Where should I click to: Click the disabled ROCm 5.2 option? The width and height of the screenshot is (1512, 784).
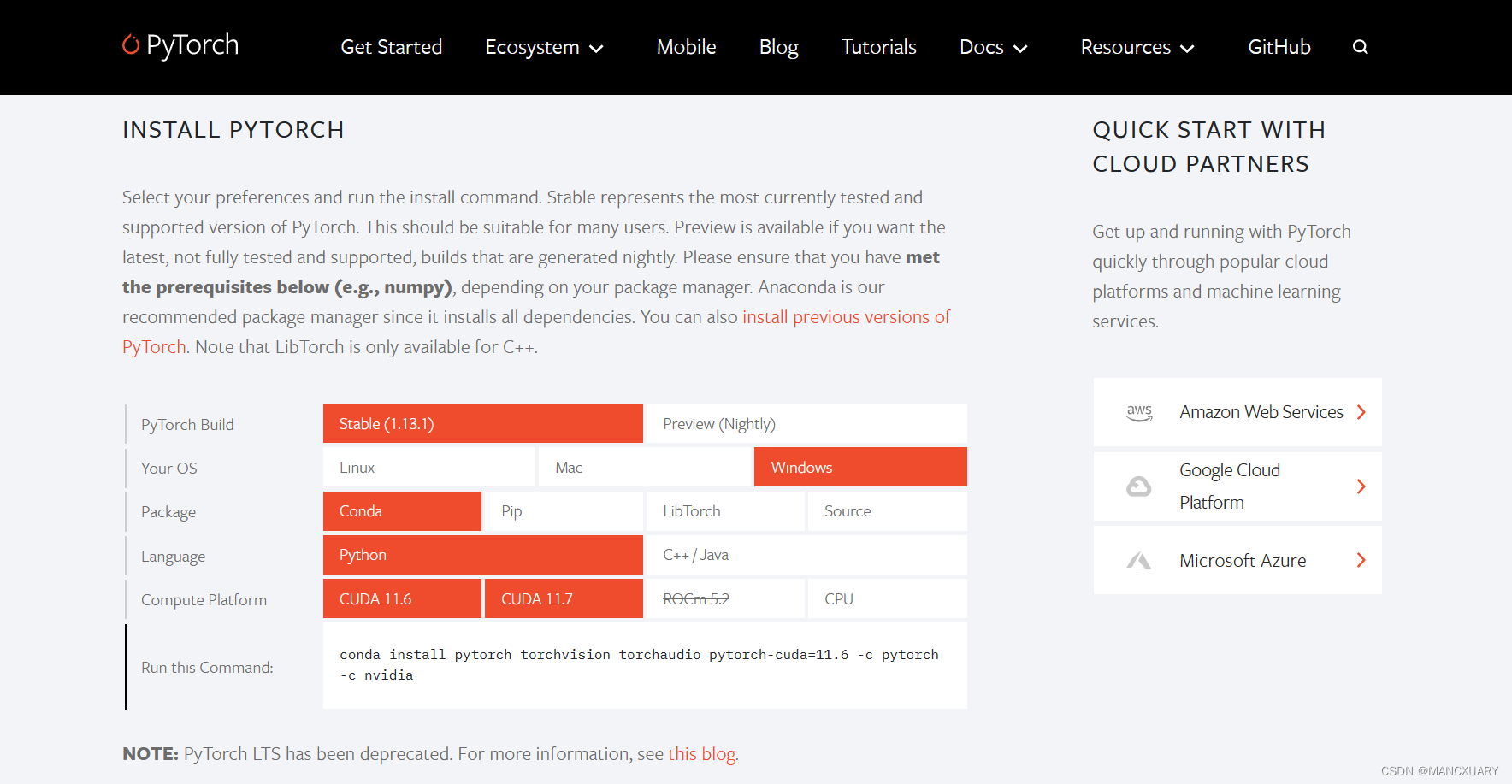point(725,598)
